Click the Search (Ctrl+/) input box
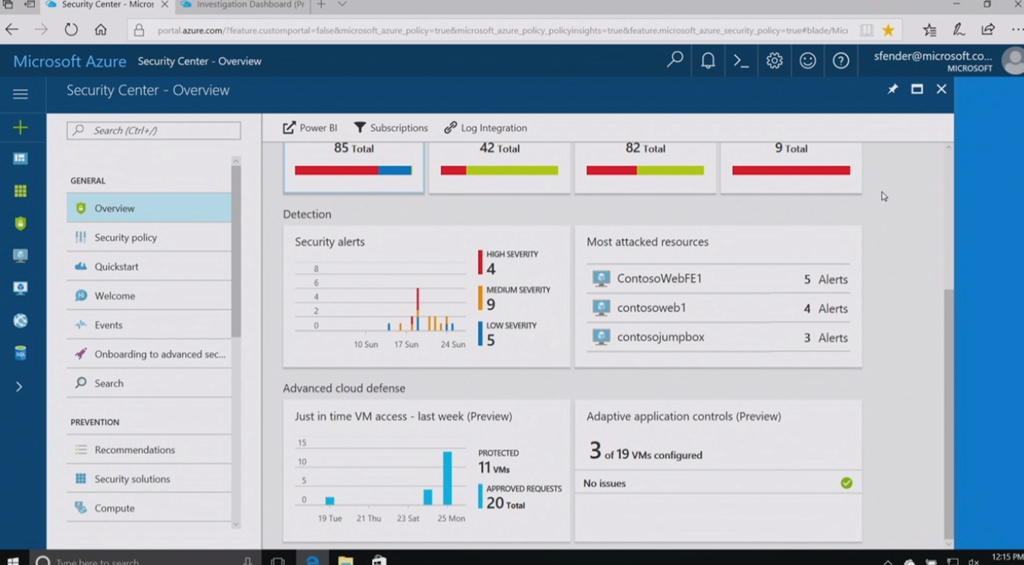The height and width of the screenshot is (565, 1024). (x=153, y=130)
